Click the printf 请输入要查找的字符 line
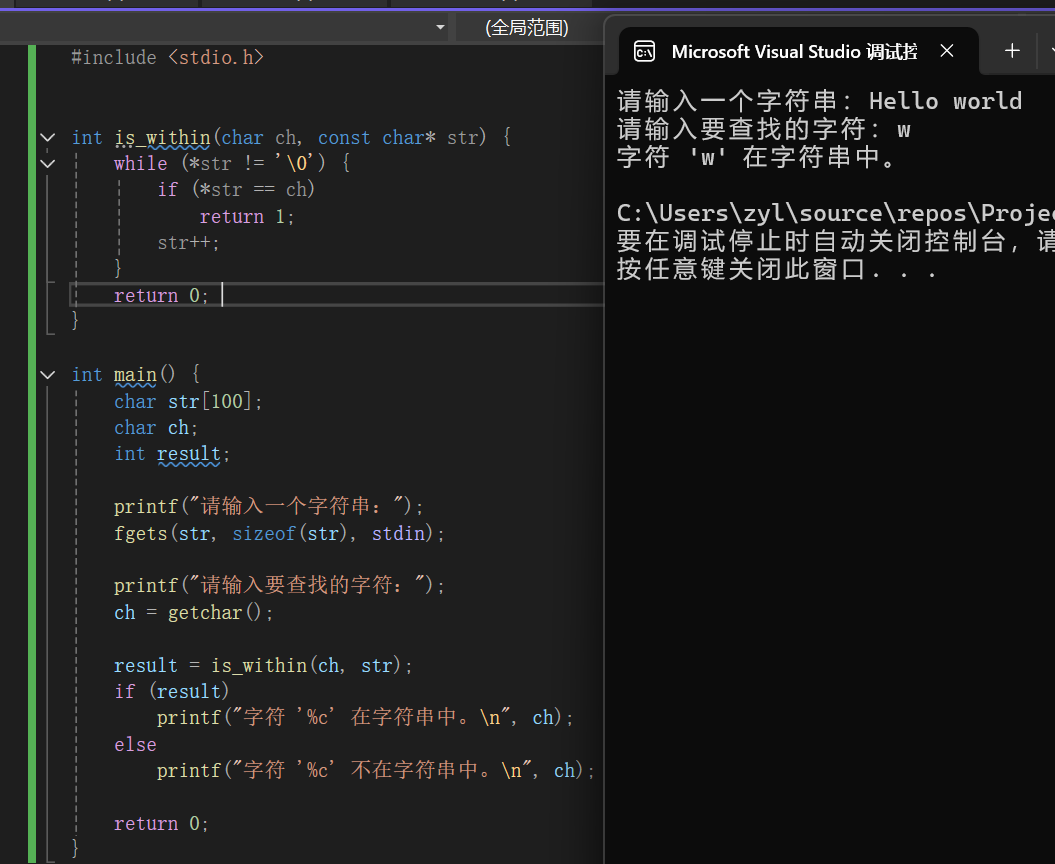The width and height of the screenshot is (1055, 864). tap(279, 585)
